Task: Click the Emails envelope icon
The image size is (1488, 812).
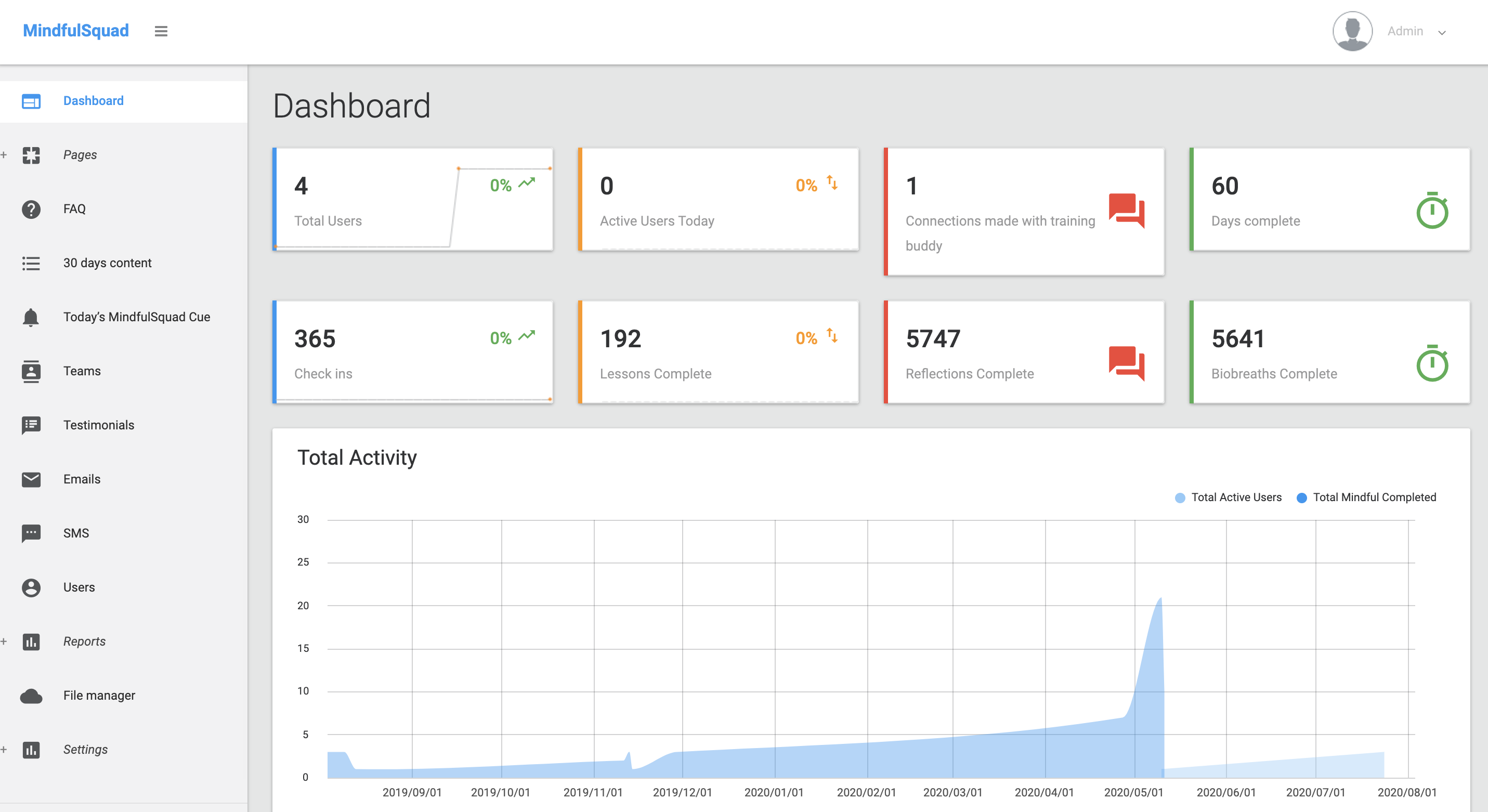Action: point(31,479)
